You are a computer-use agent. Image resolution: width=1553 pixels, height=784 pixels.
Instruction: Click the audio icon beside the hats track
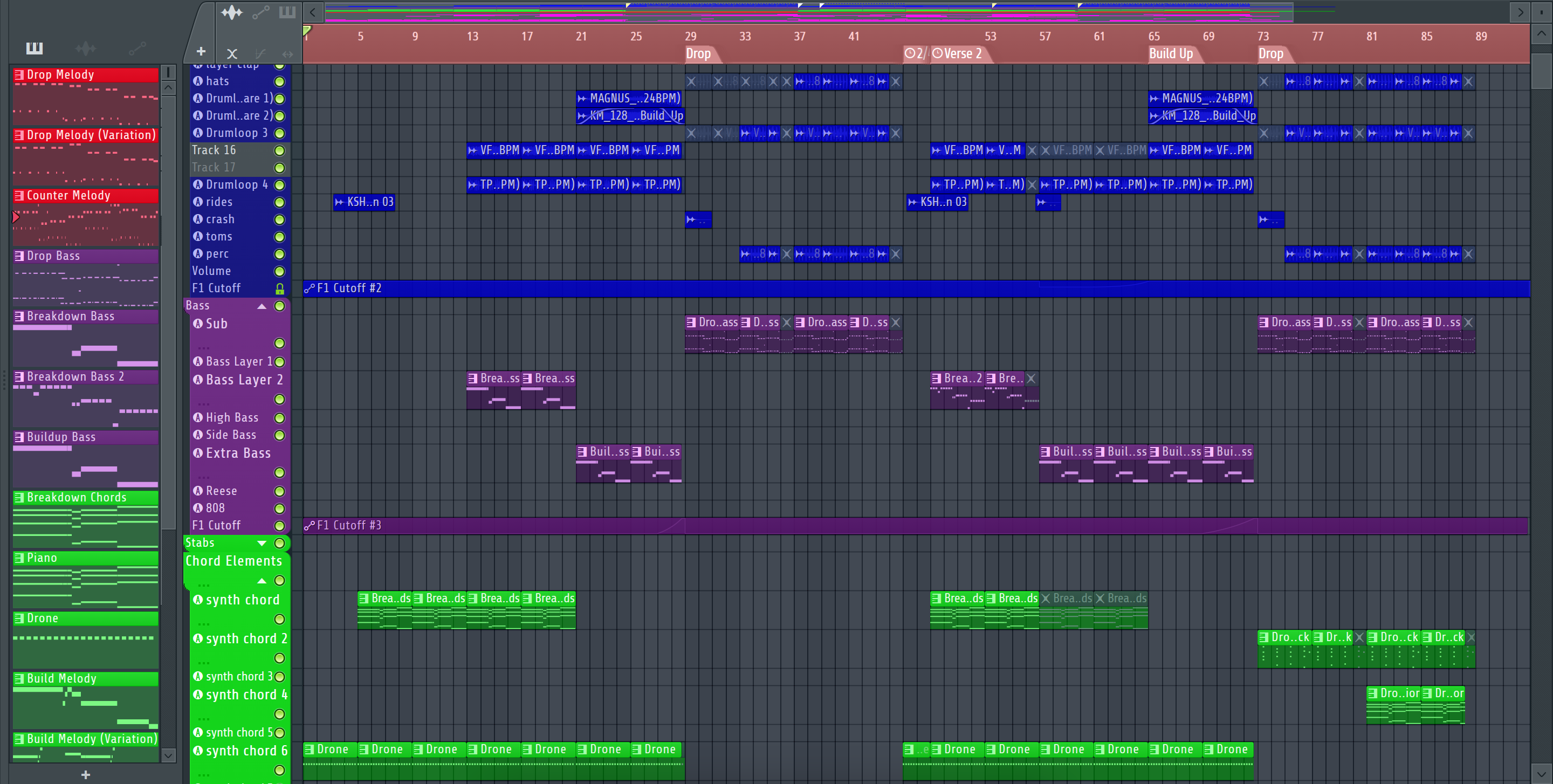(x=198, y=81)
